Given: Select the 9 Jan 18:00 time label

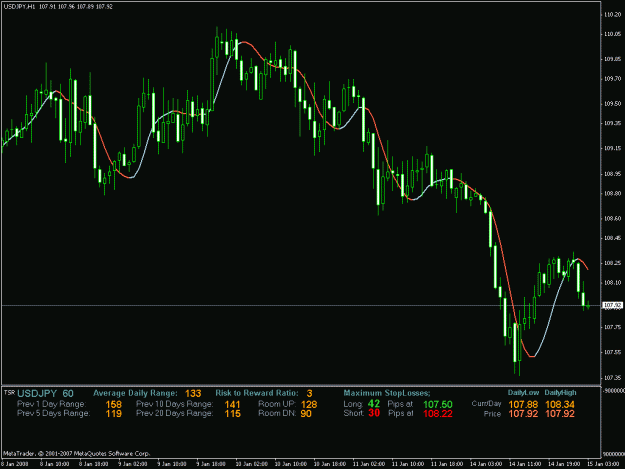Looking at the screenshot, I should tap(211, 464).
